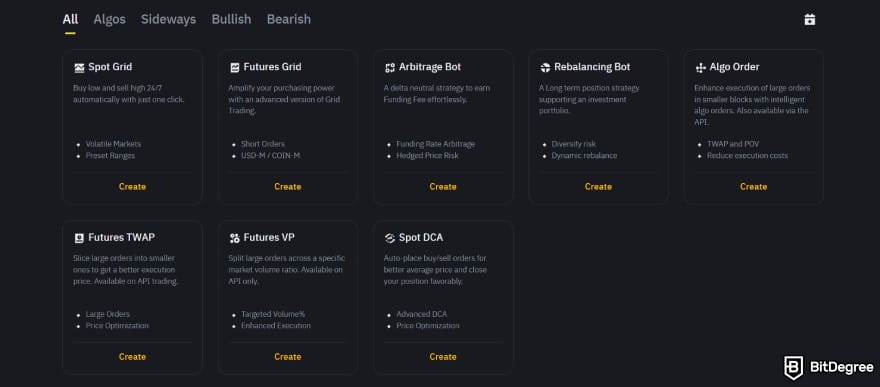Click the Large Orders bullet
The width and height of the screenshot is (880, 387).
[x=107, y=314]
